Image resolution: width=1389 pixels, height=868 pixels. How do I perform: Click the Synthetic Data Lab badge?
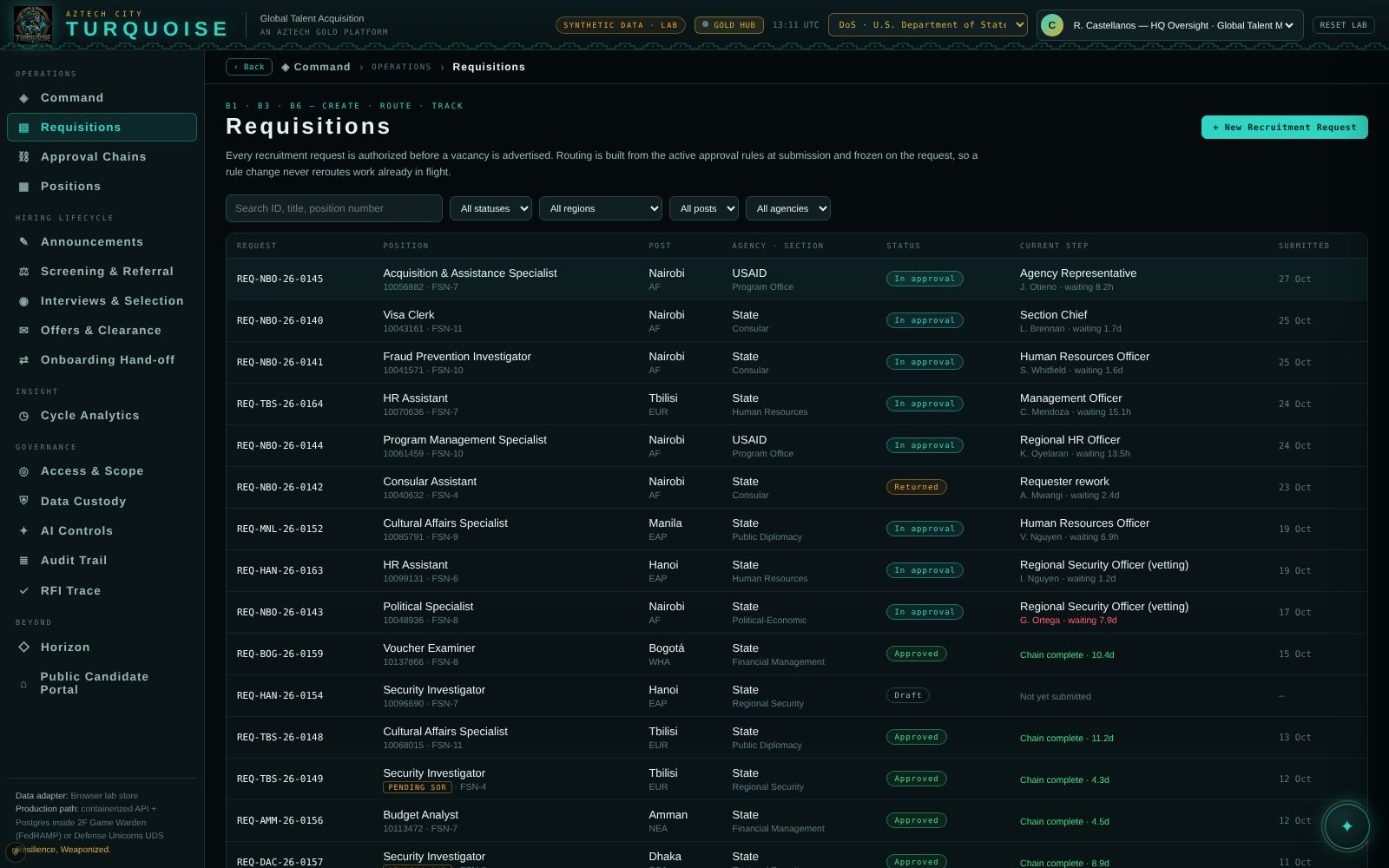click(x=621, y=25)
